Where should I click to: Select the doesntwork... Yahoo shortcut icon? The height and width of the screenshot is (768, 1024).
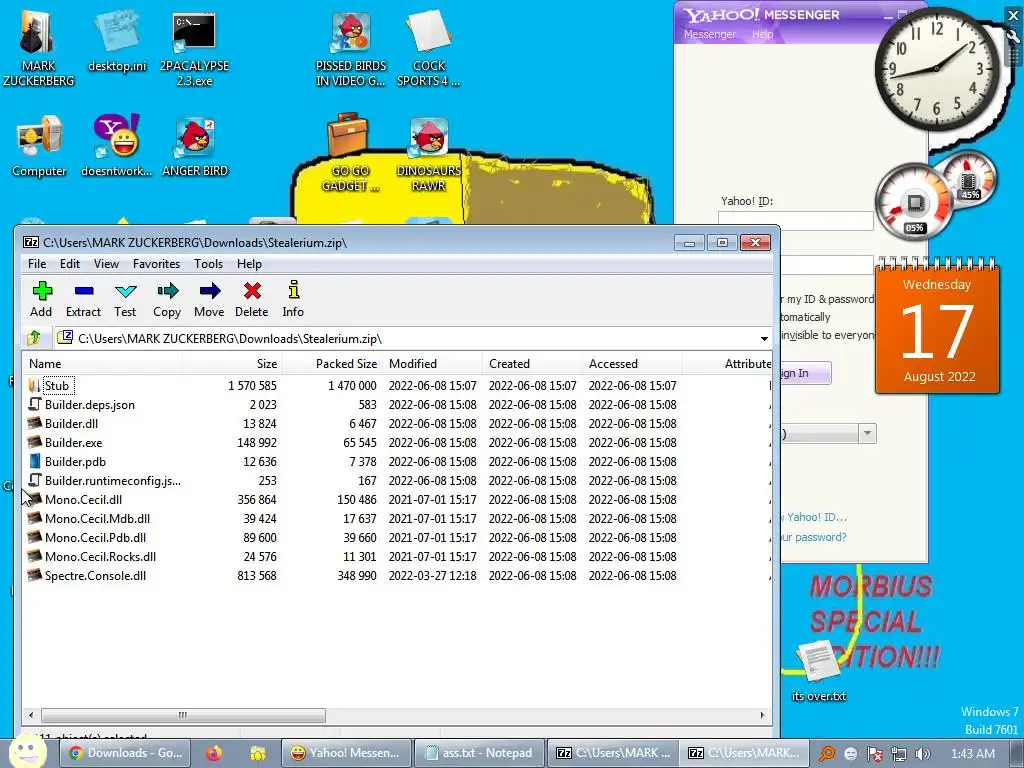[116, 145]
